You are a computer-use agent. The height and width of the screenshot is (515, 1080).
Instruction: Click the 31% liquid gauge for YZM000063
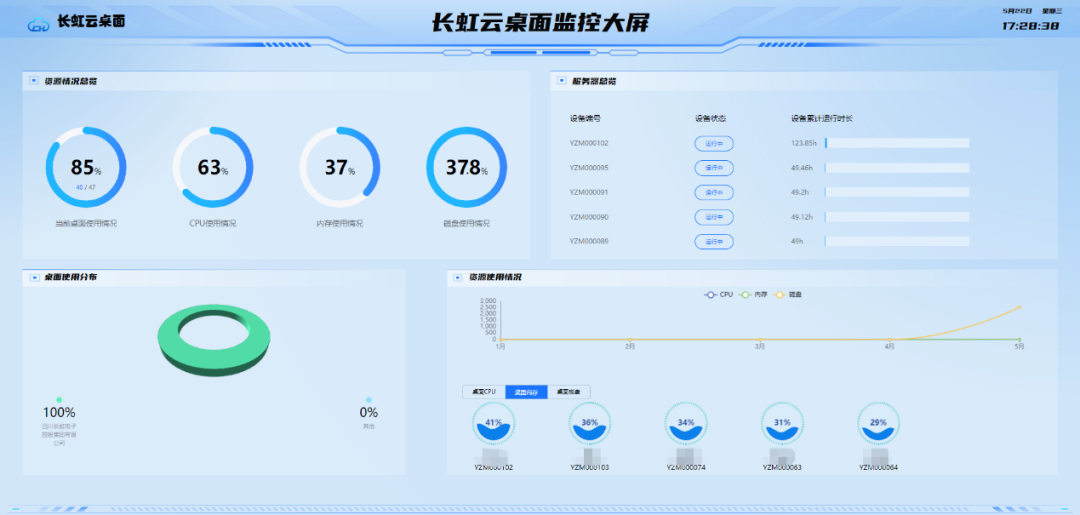tap(782, 424)
